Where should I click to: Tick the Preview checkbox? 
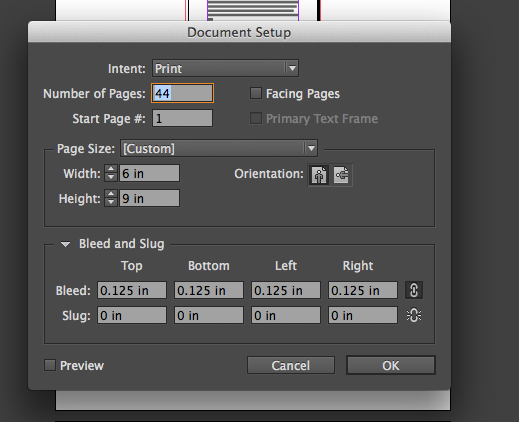pos(50,365)
